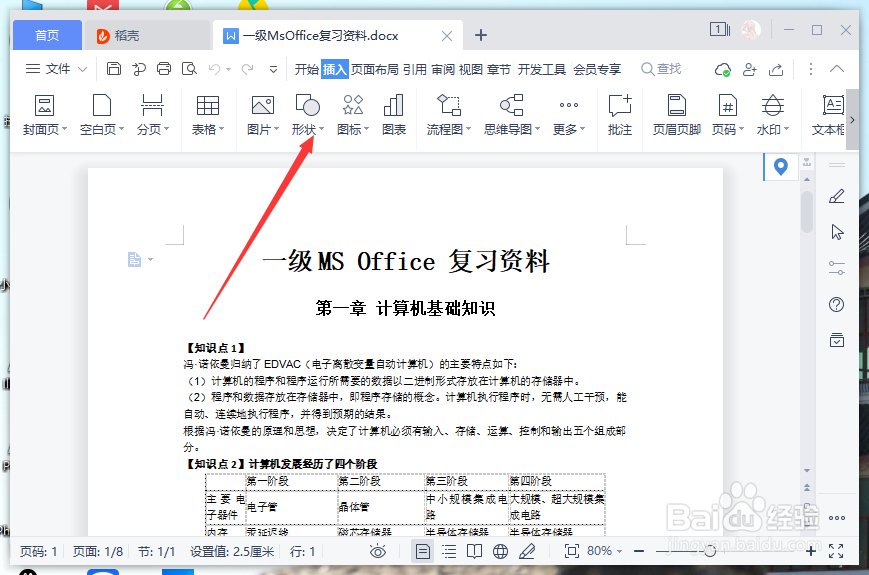The width and height of the screenshot is (869, 575).
Task: Insert a Flowchart (流程图)
Action: [449, 115]
